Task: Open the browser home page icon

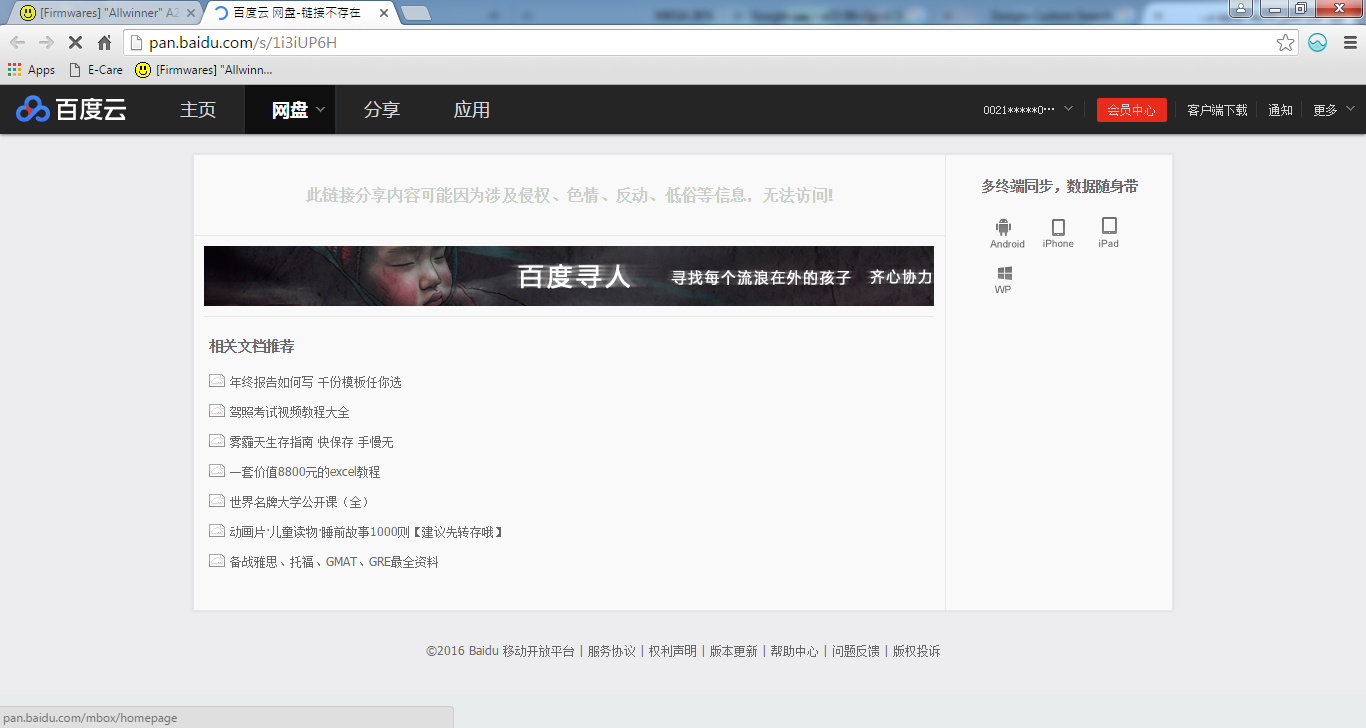Action: tap(104, 42)
